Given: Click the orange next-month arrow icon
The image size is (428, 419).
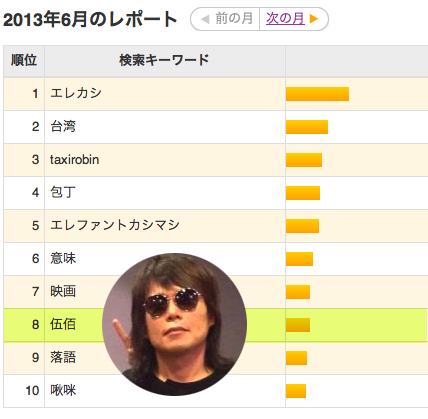Looking at the screenshot, I should point(313,19).
